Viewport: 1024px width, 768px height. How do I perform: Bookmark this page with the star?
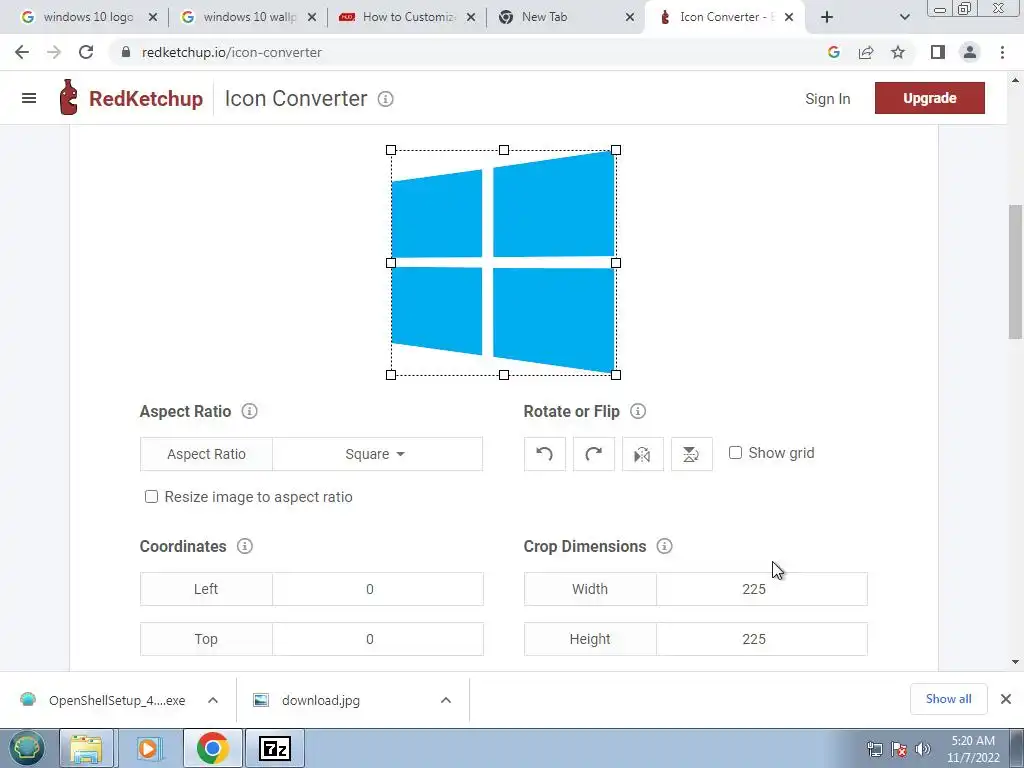tap(898, 52)
